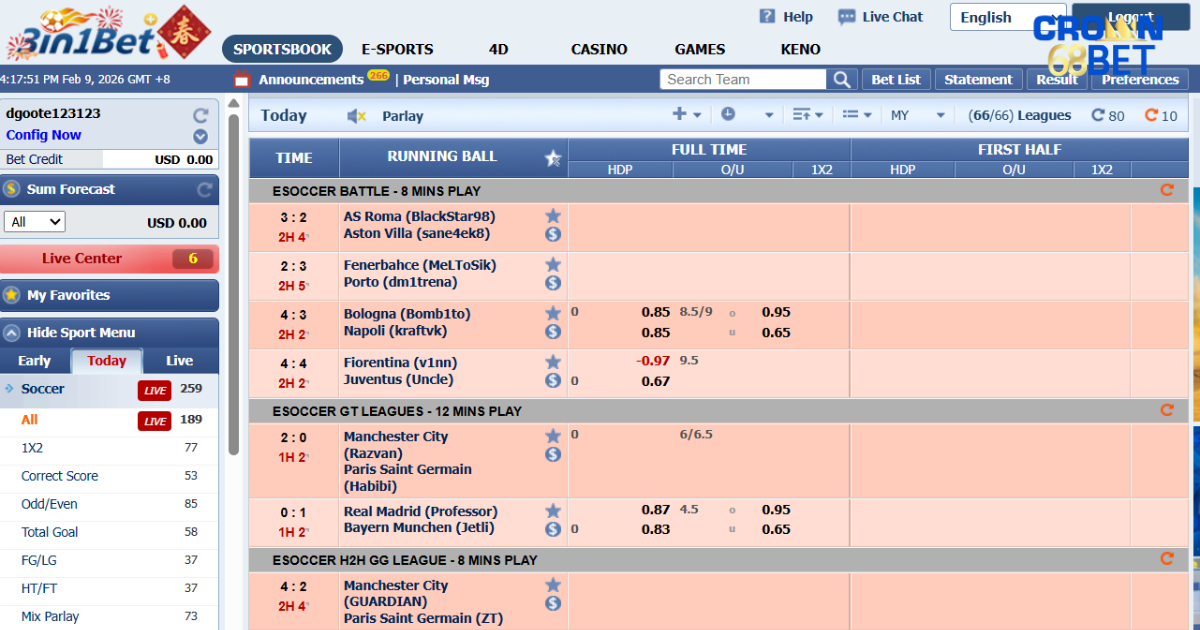Viewport: 1200px width, 630px height.
Task: Open Live Chat speech bubble icon
Action: (847, 17)
